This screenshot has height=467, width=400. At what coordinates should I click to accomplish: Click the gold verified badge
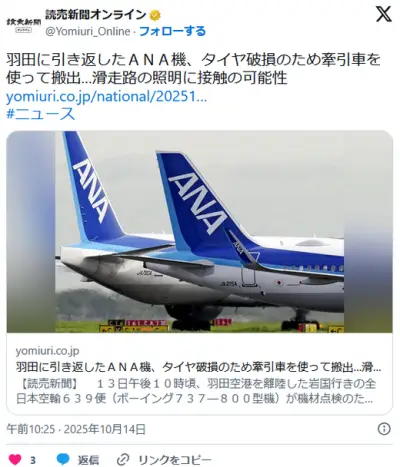(x=155, y=15)
